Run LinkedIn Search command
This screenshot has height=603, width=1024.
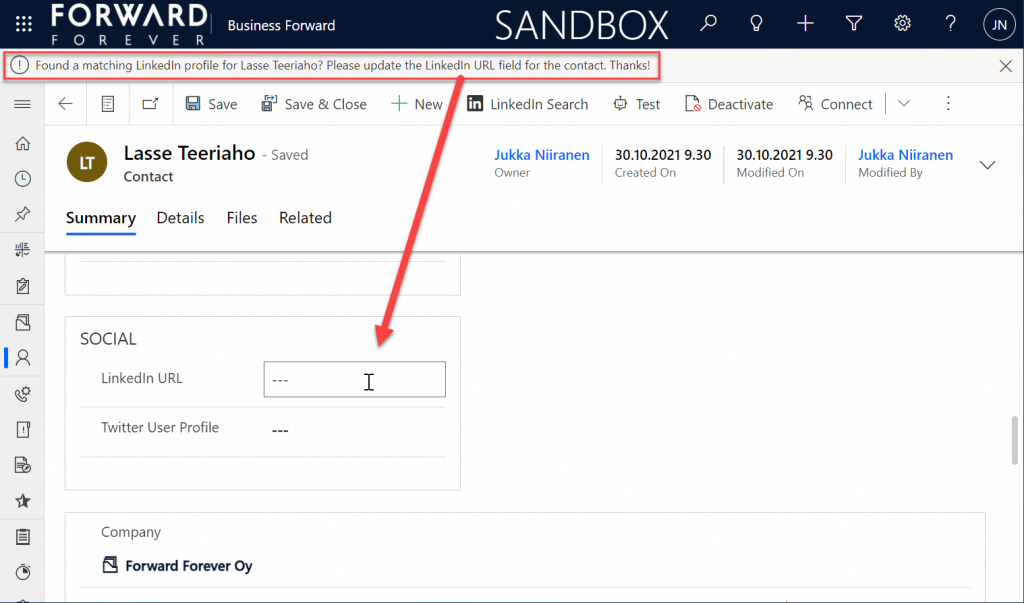(x=528, y=104)
